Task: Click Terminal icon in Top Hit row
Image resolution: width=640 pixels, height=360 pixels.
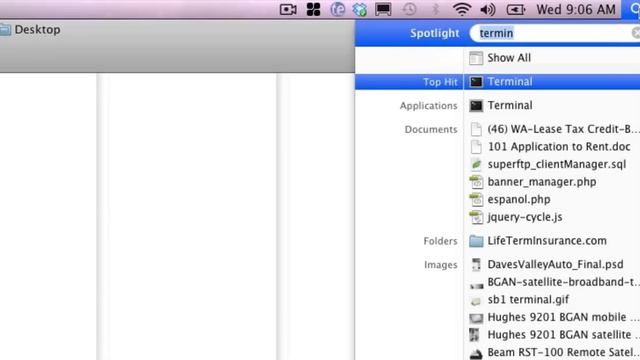Action: click(x=476, y=82)
